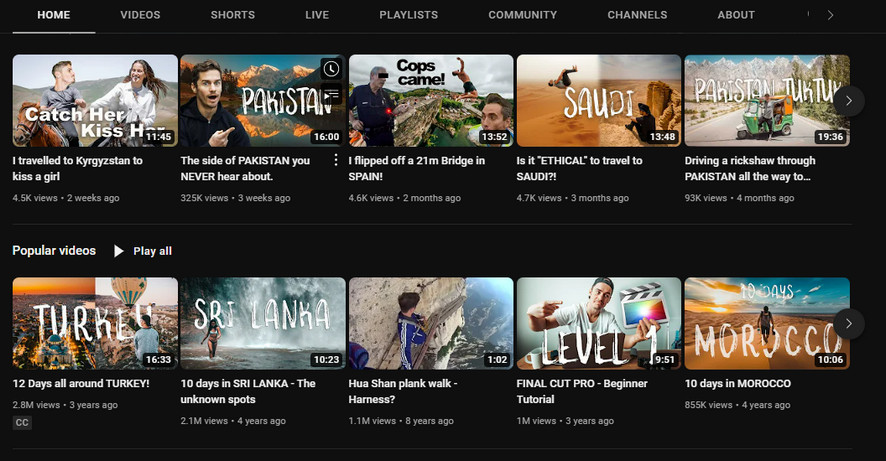Click the Watch Later clock icon on PAKISTAN thumbnail

click(331, 69)
